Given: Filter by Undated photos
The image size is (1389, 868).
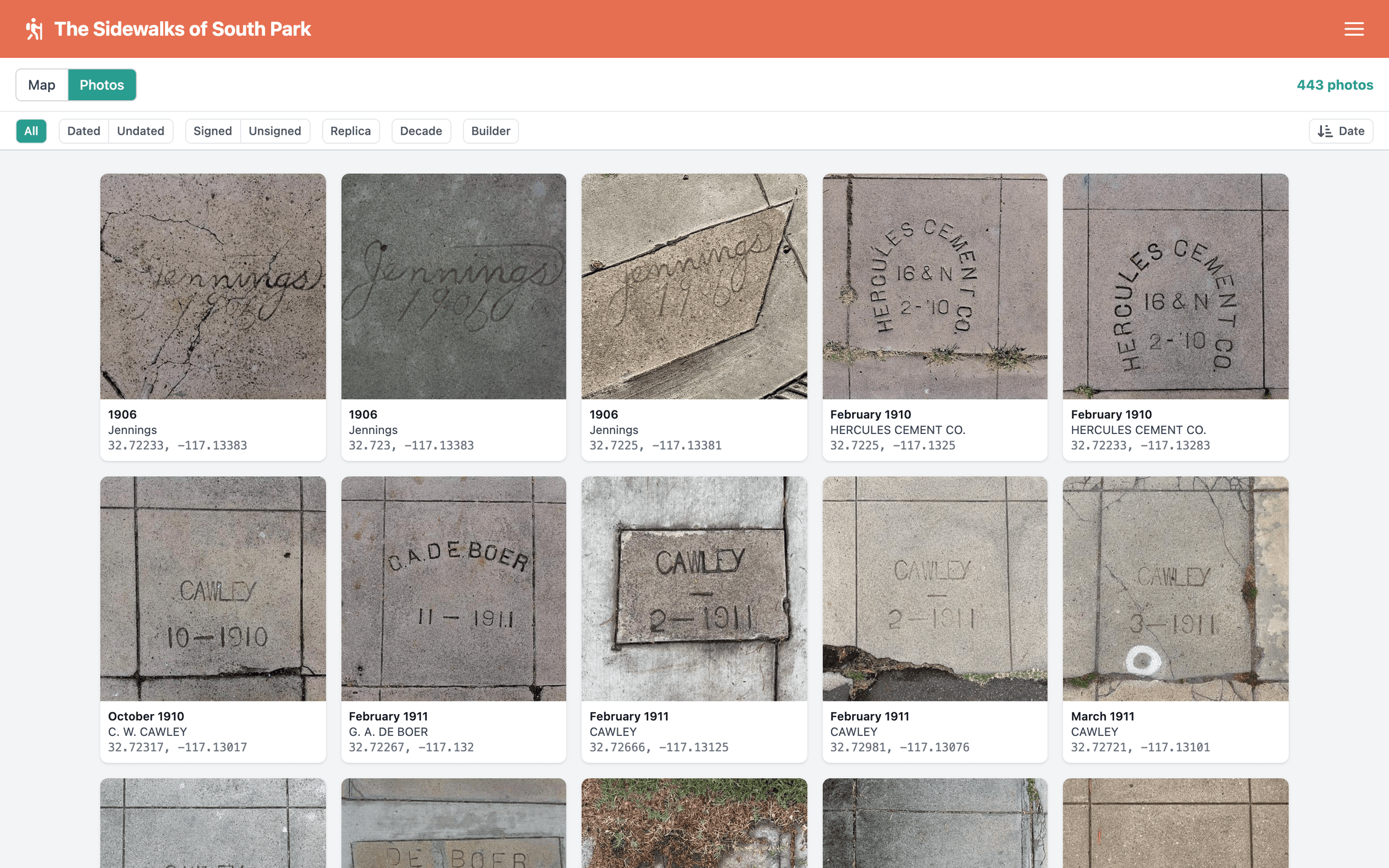Looking at the screenshot, I should tap(141, 131).
